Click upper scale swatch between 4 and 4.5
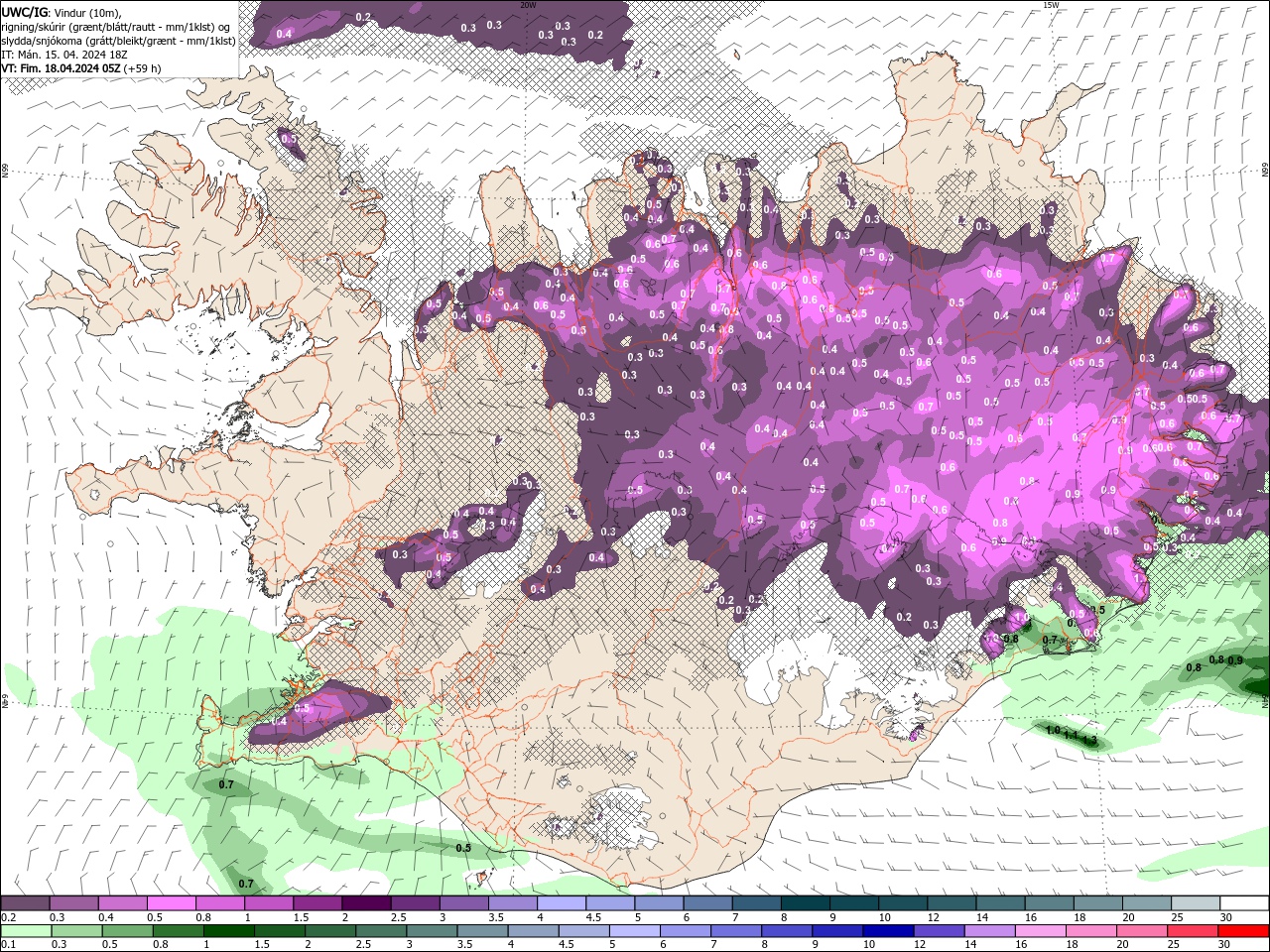 point(562,903)
